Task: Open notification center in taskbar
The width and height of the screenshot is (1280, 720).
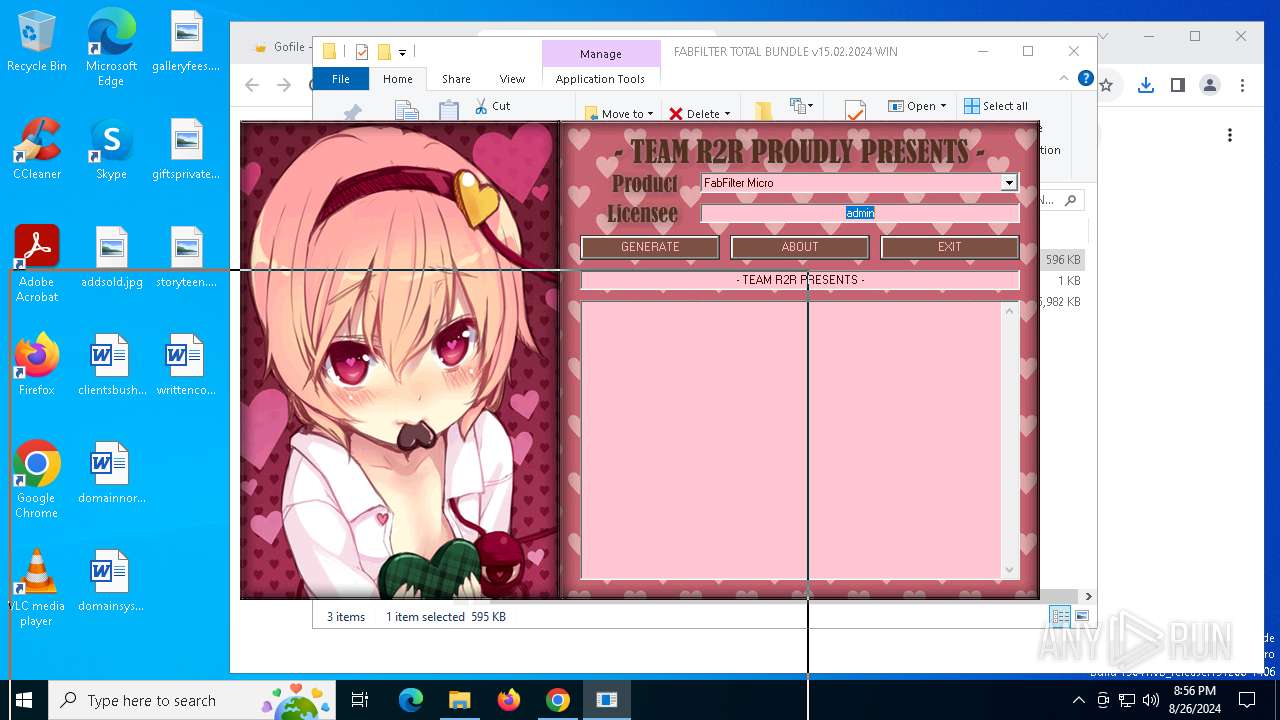Action: pyautogui.click(x=1247, y=700)
